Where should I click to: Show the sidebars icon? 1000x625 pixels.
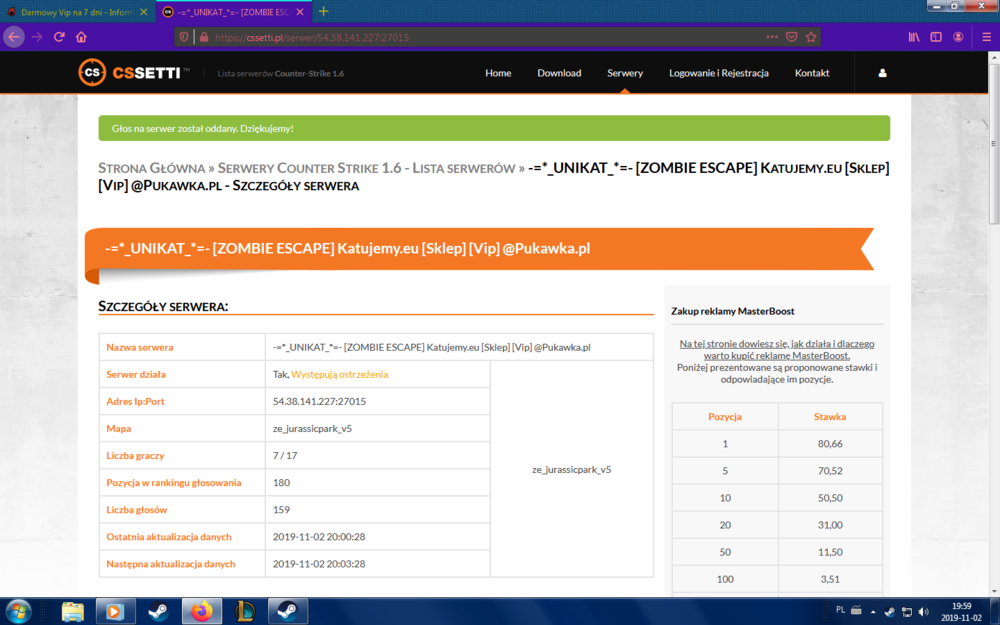pyautogui.click(x=936, y=37)
